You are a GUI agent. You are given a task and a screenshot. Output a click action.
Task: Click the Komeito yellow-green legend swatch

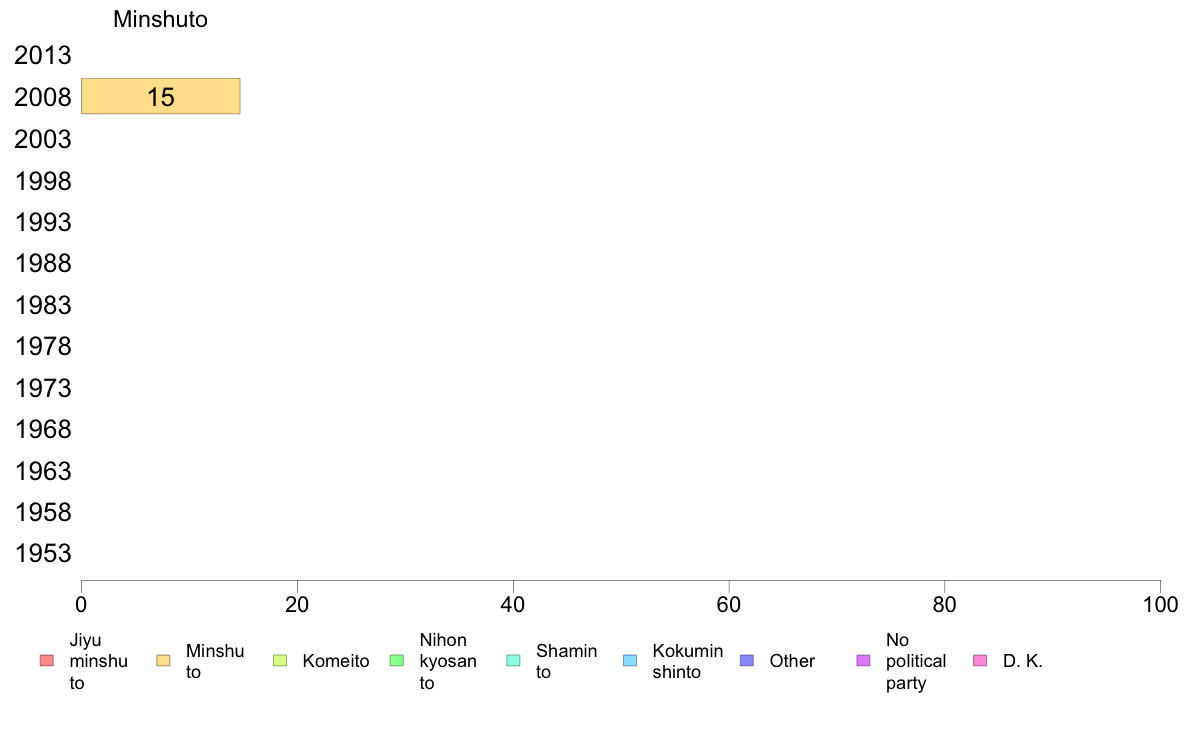pos(279,660)
